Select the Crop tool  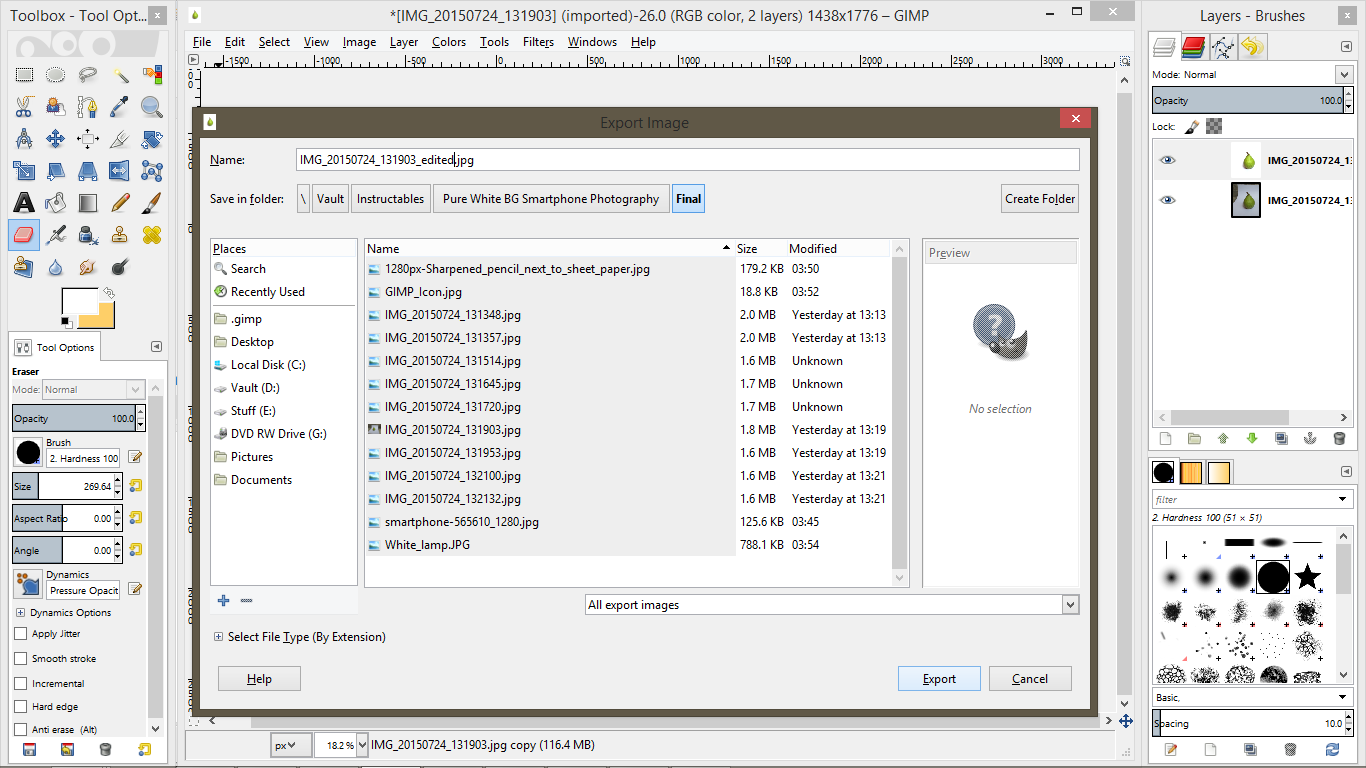pos(120,139)
